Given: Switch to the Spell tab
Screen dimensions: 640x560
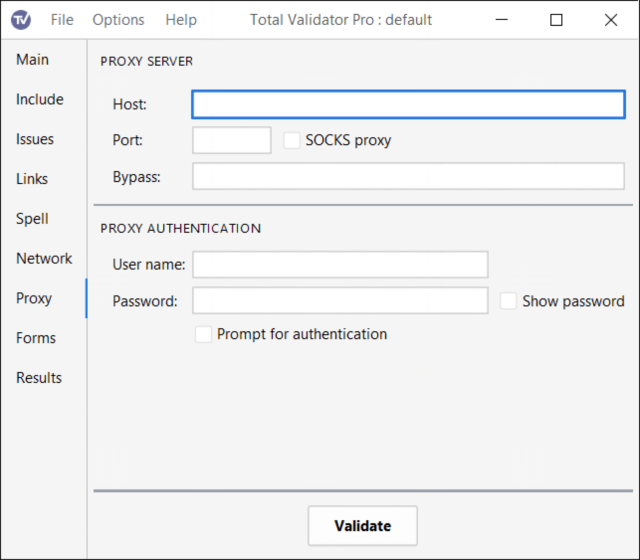Looking at the screenshot, I should pyautogui.click(x=32, y=219).
